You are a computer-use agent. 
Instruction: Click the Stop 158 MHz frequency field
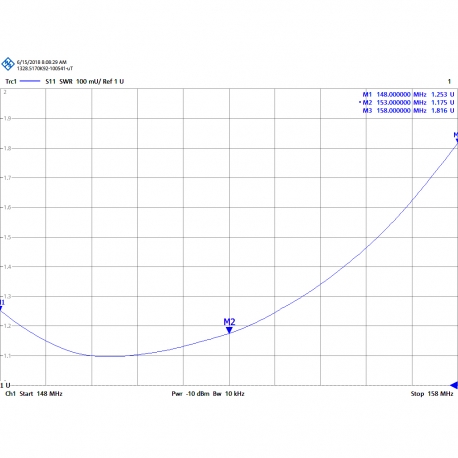pos(432,394)
